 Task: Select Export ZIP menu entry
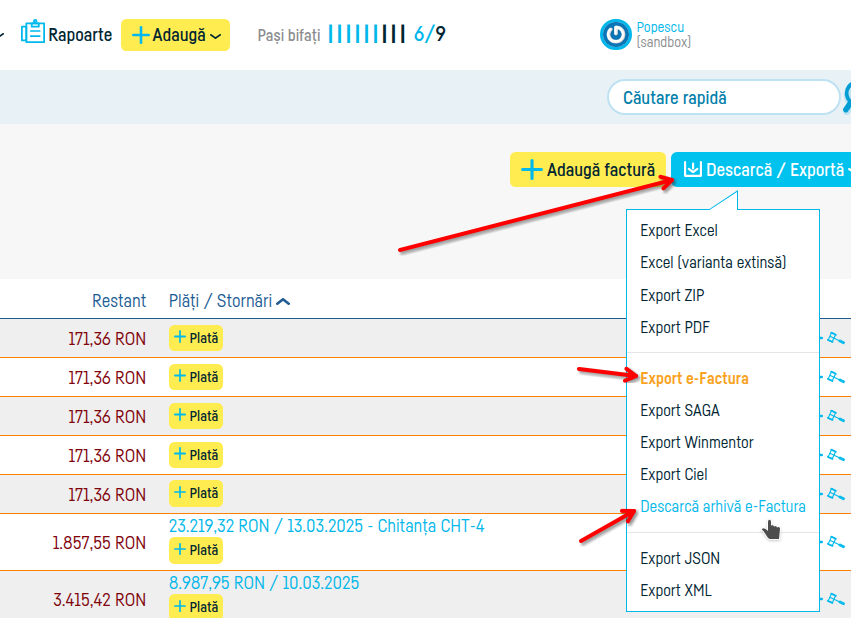pos(672,295)
